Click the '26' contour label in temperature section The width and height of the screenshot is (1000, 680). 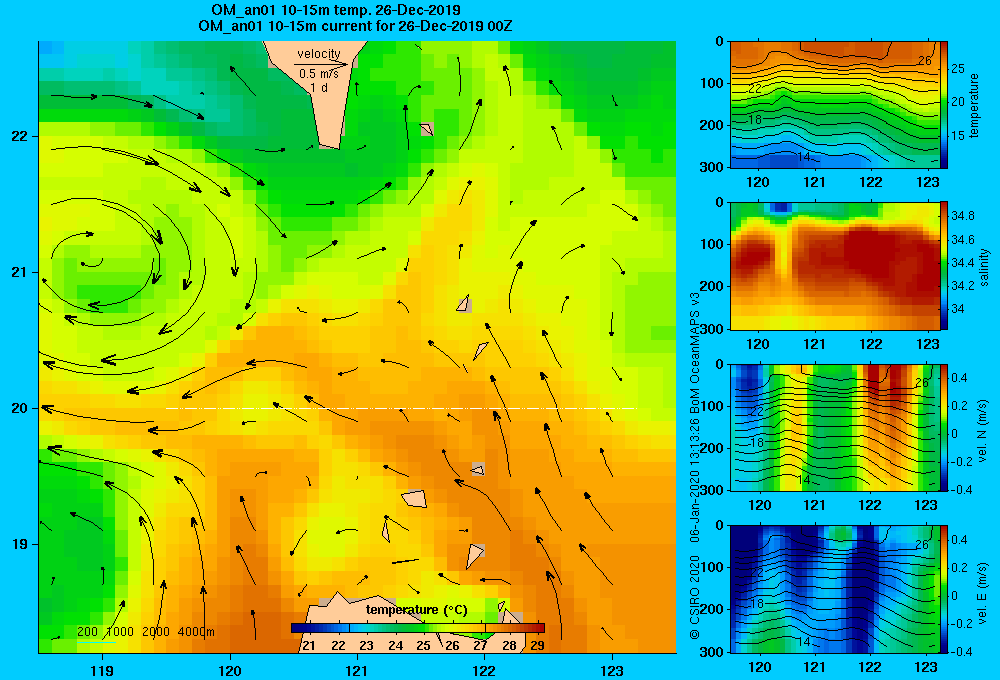924,61
